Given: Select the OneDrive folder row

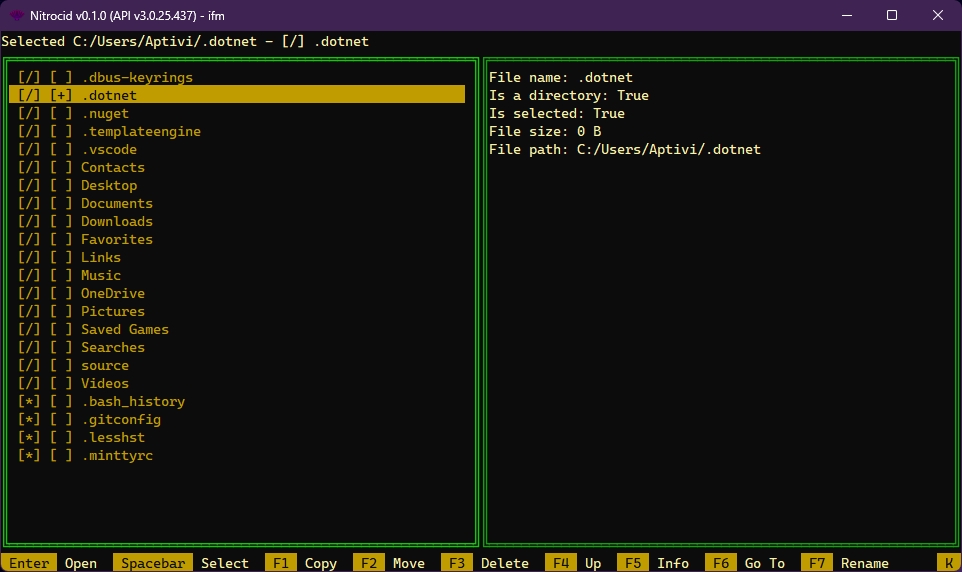Looking at the screenshot, I should coord(112,294).
